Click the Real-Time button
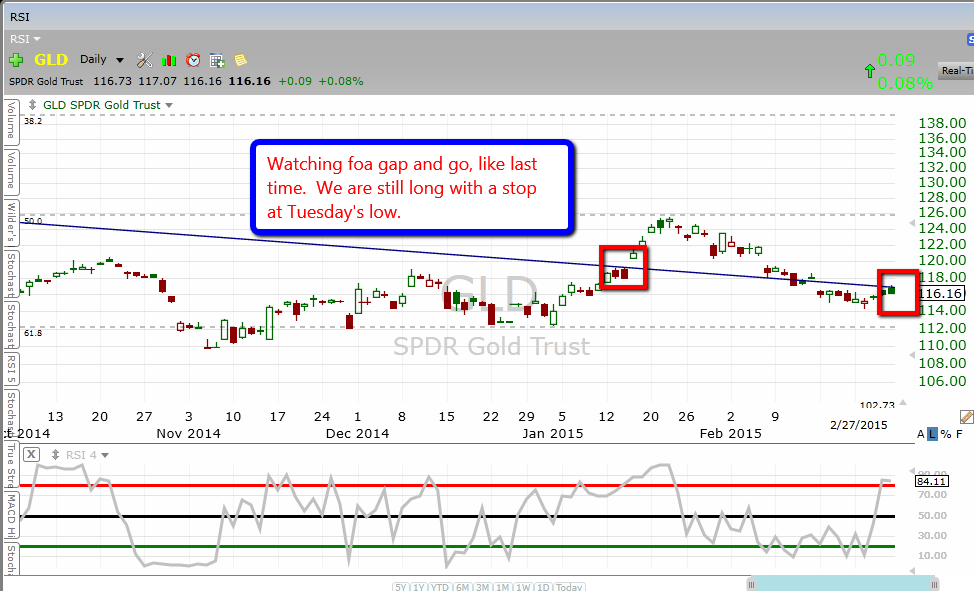974x591 pixels. 956,71
